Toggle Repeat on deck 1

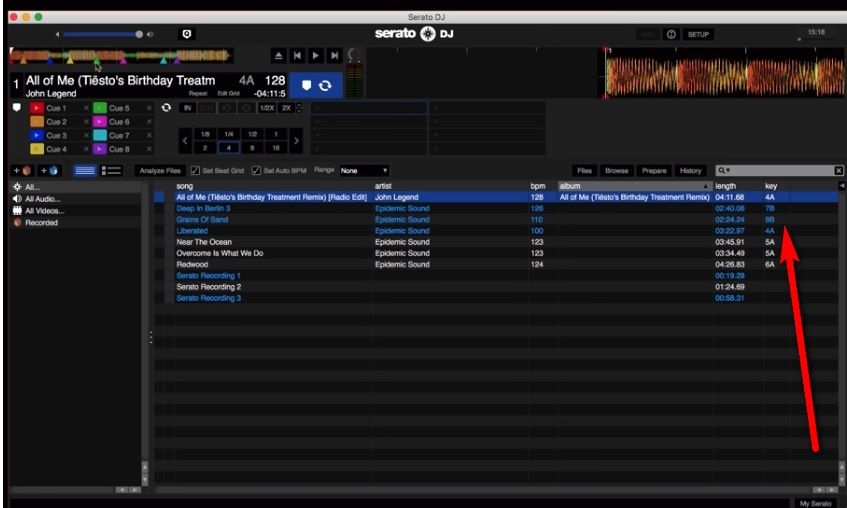coord(198,93)
